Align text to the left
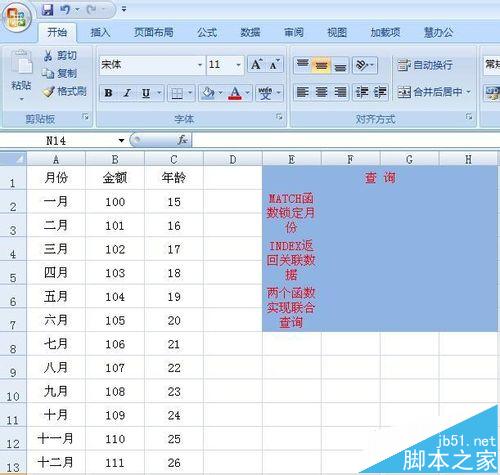Viewport: 500px width, 475px height. (x=303, y=92)
